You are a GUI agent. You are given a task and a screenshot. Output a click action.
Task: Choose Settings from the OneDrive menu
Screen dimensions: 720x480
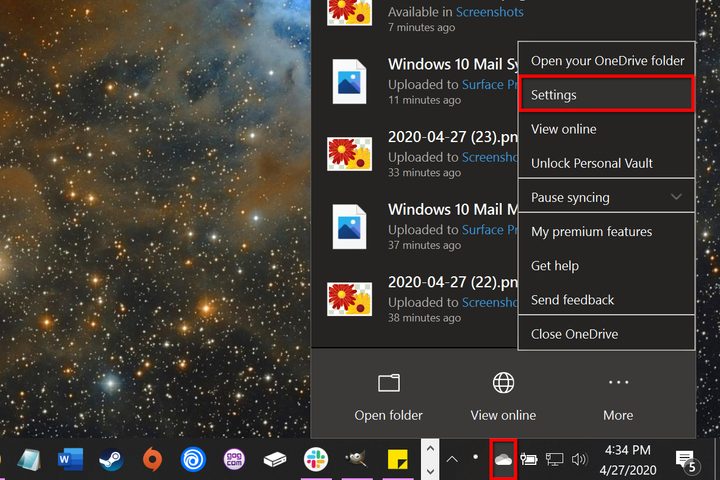click(606, 95)
